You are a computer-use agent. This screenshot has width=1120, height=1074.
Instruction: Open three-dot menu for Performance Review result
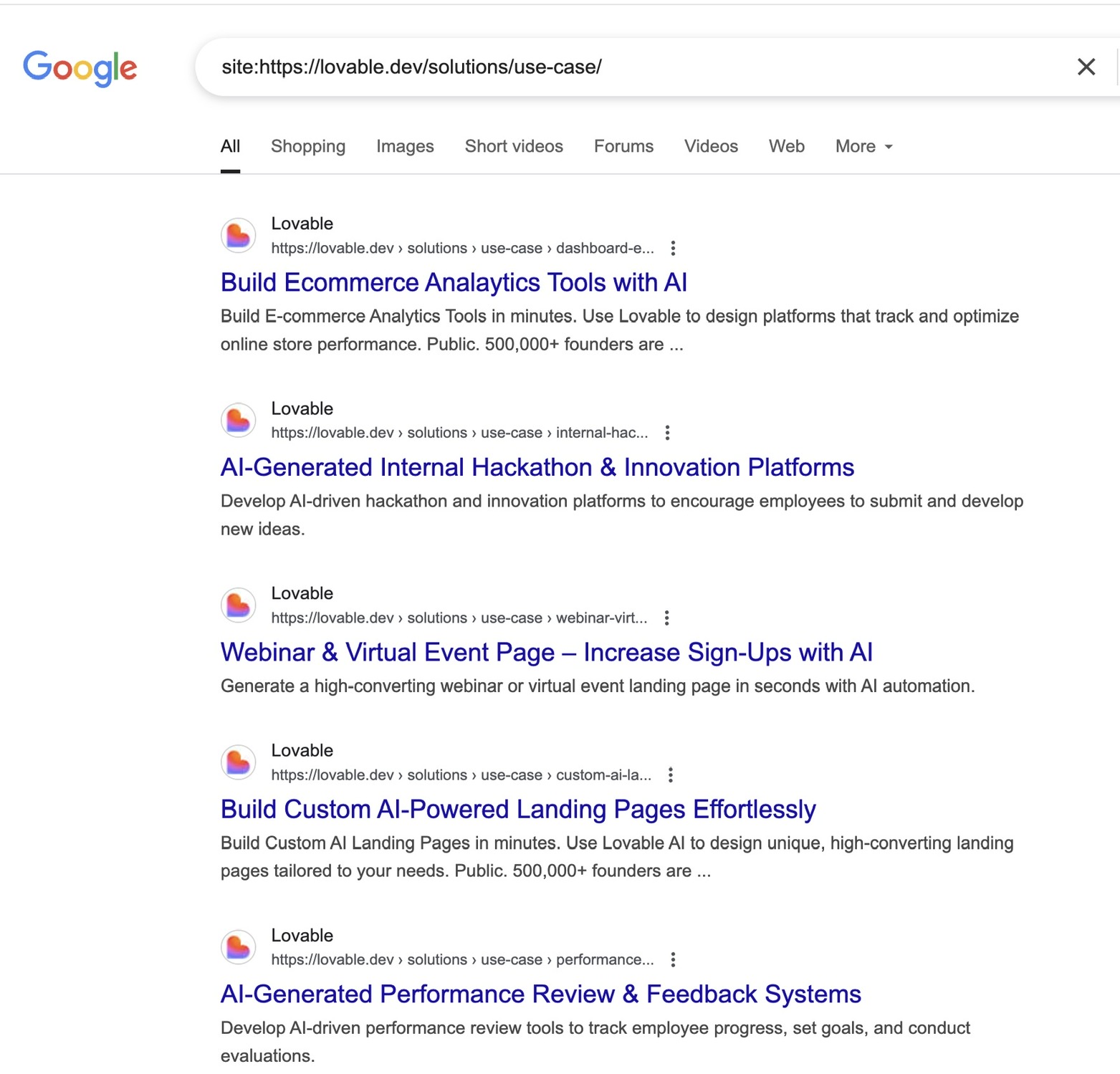tap(673, 960)
